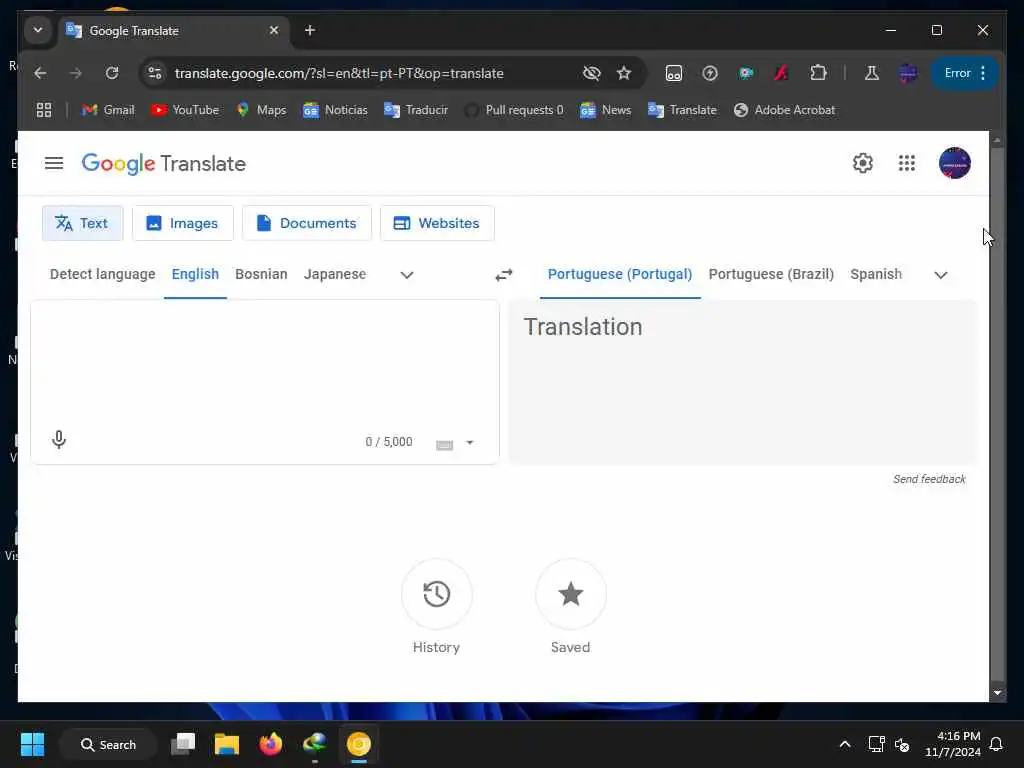Bookmark this page with star icon
1024x768 pixels.
624,73
